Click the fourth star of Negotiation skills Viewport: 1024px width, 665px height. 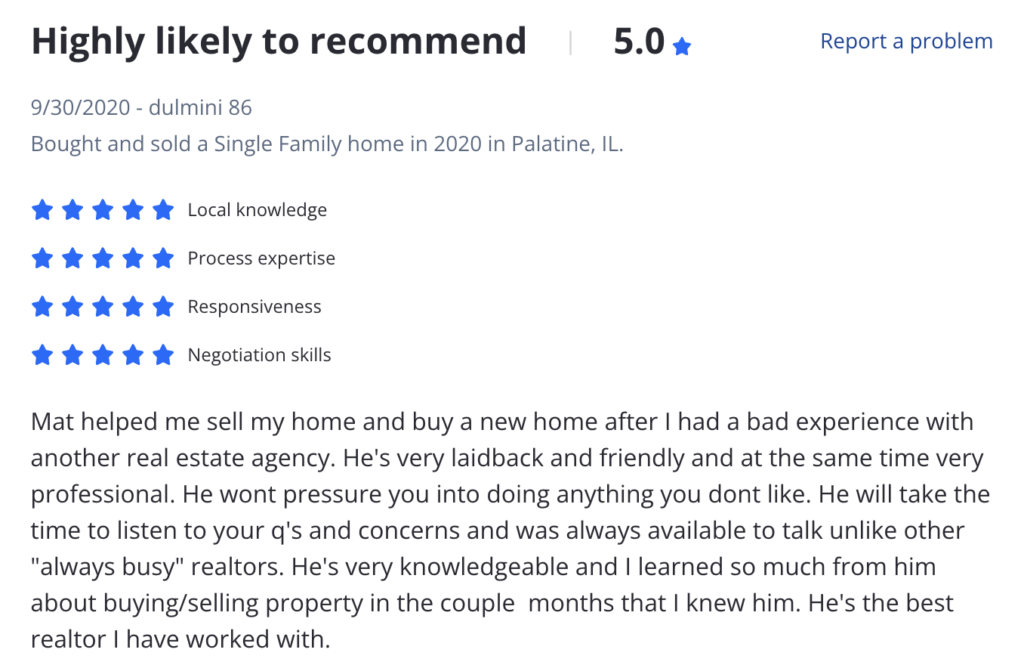pyautogui.click(x=133, y=355)
